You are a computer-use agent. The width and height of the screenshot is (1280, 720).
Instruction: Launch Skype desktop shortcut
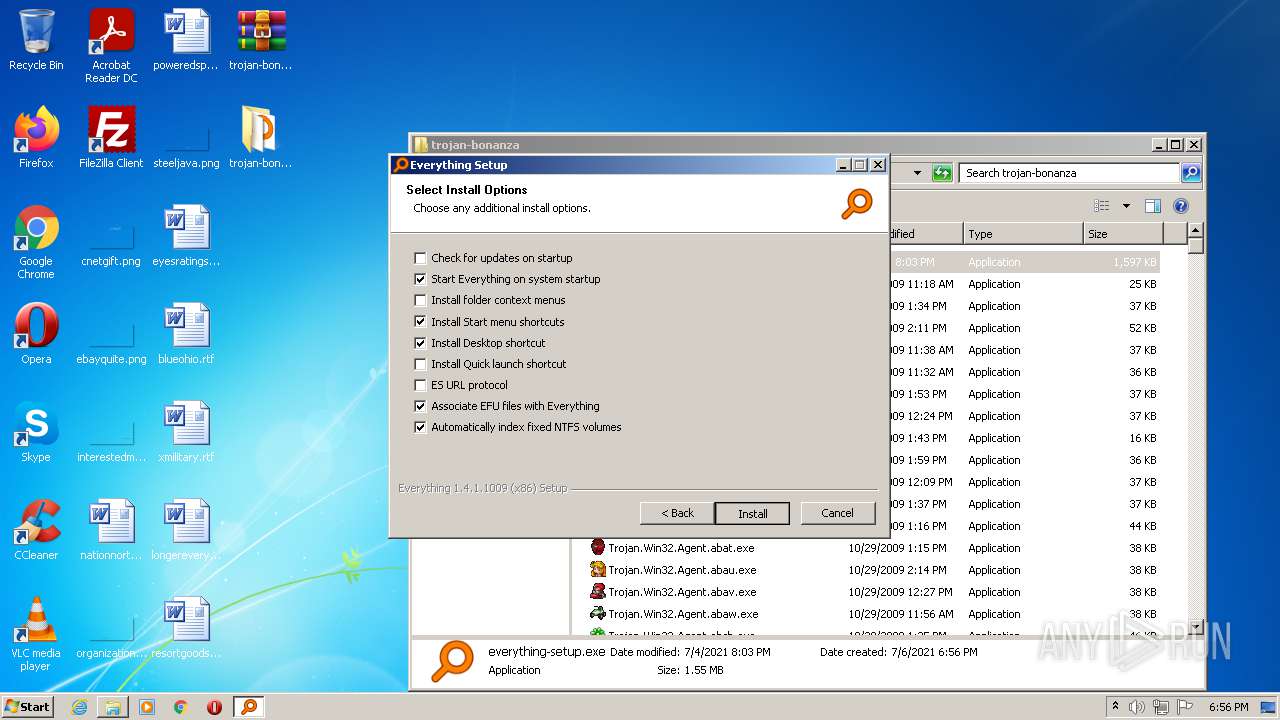[36, 432]
